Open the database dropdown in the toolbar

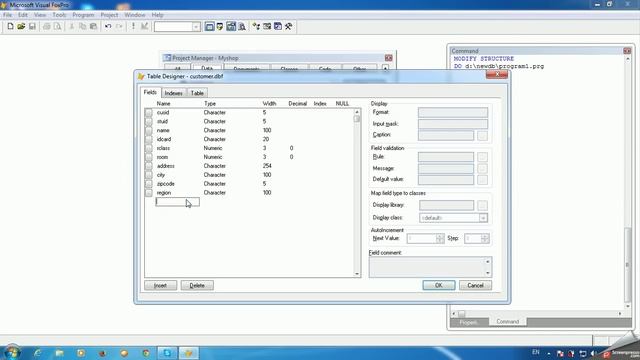point(196,27)
